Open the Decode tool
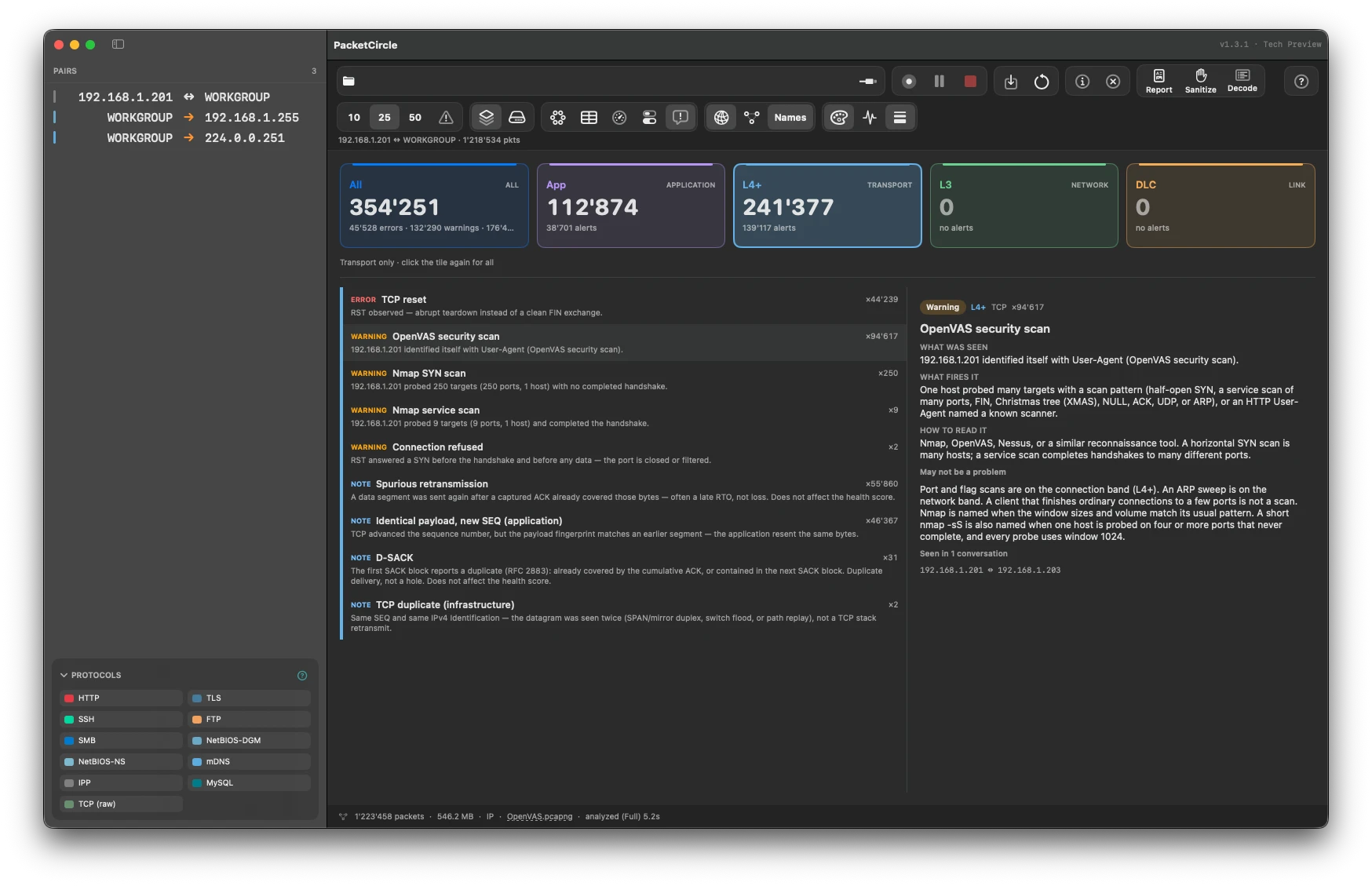This screenshot has width=1372, height=886. (x=1242, y=81)
